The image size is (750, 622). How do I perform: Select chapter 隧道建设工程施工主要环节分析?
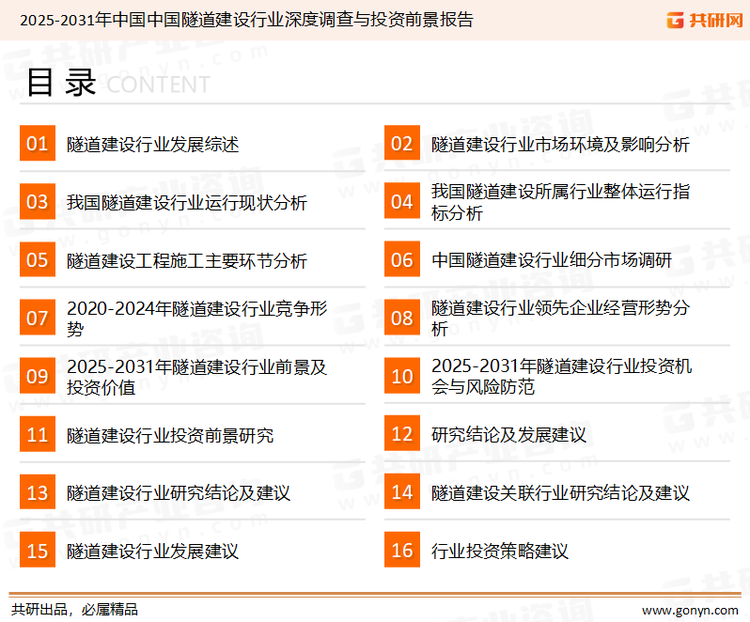tap(187, 261)
